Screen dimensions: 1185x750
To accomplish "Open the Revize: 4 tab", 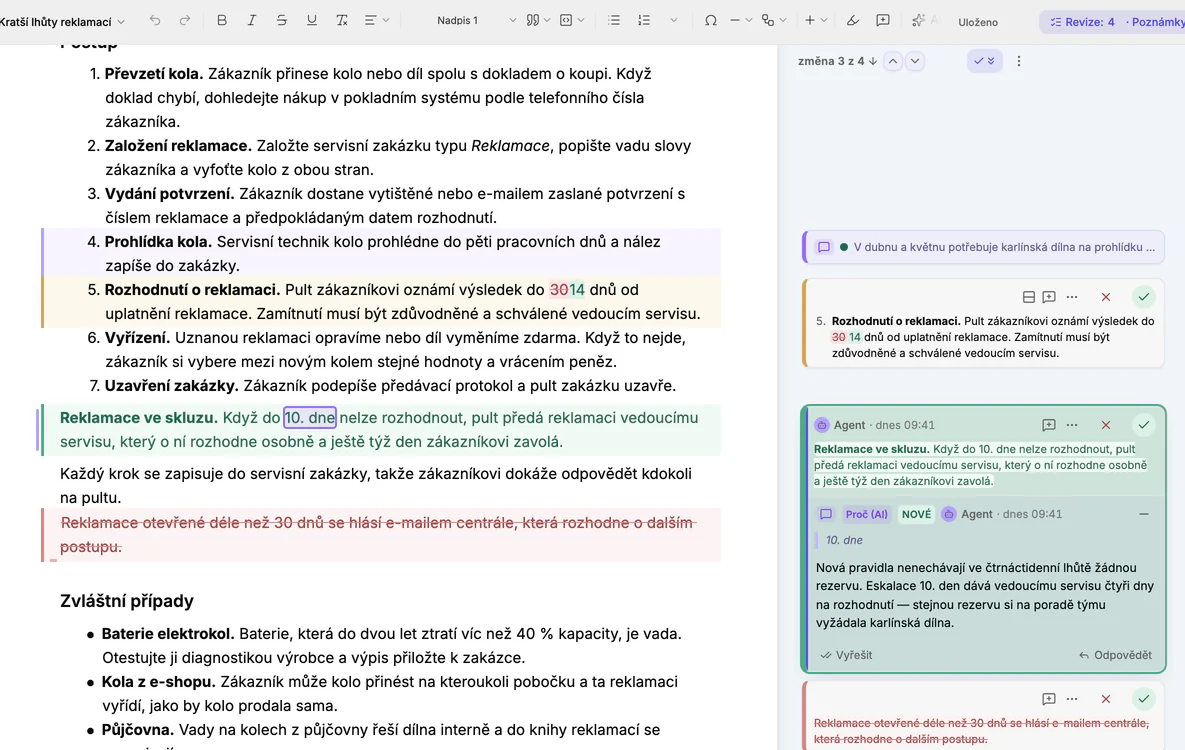I will [1082, 22].
